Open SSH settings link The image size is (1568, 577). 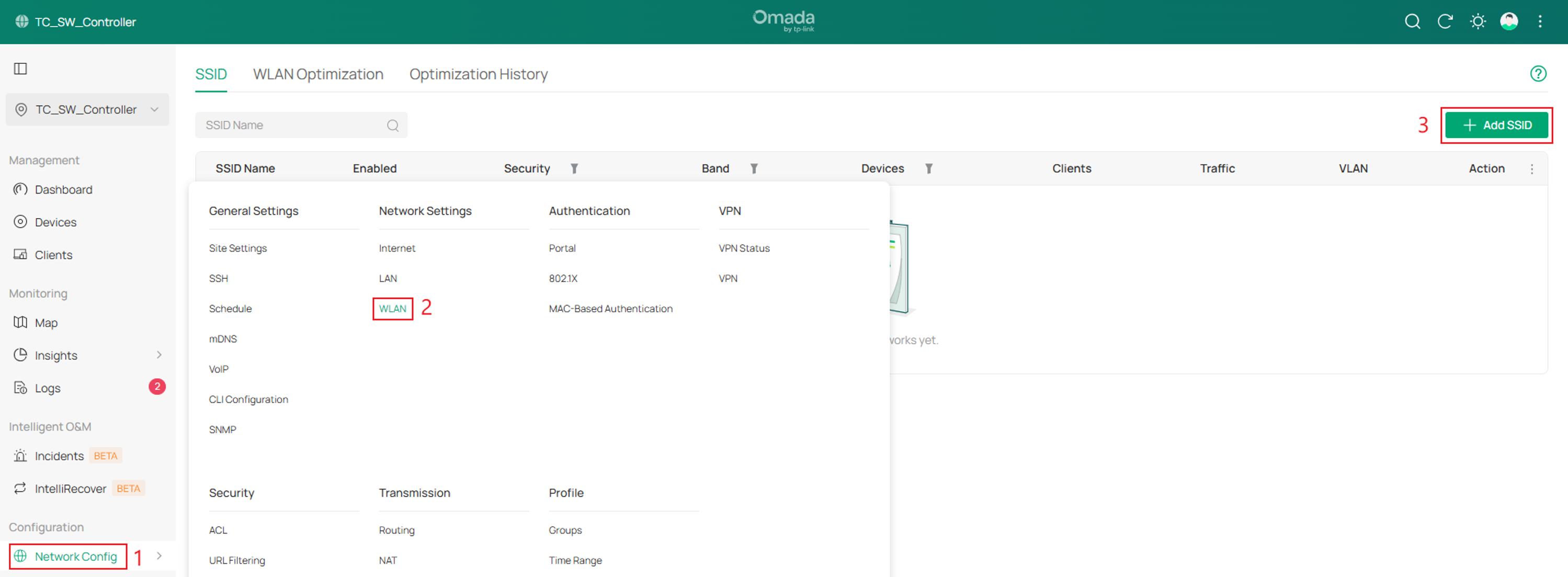click(x=219, y=278)
